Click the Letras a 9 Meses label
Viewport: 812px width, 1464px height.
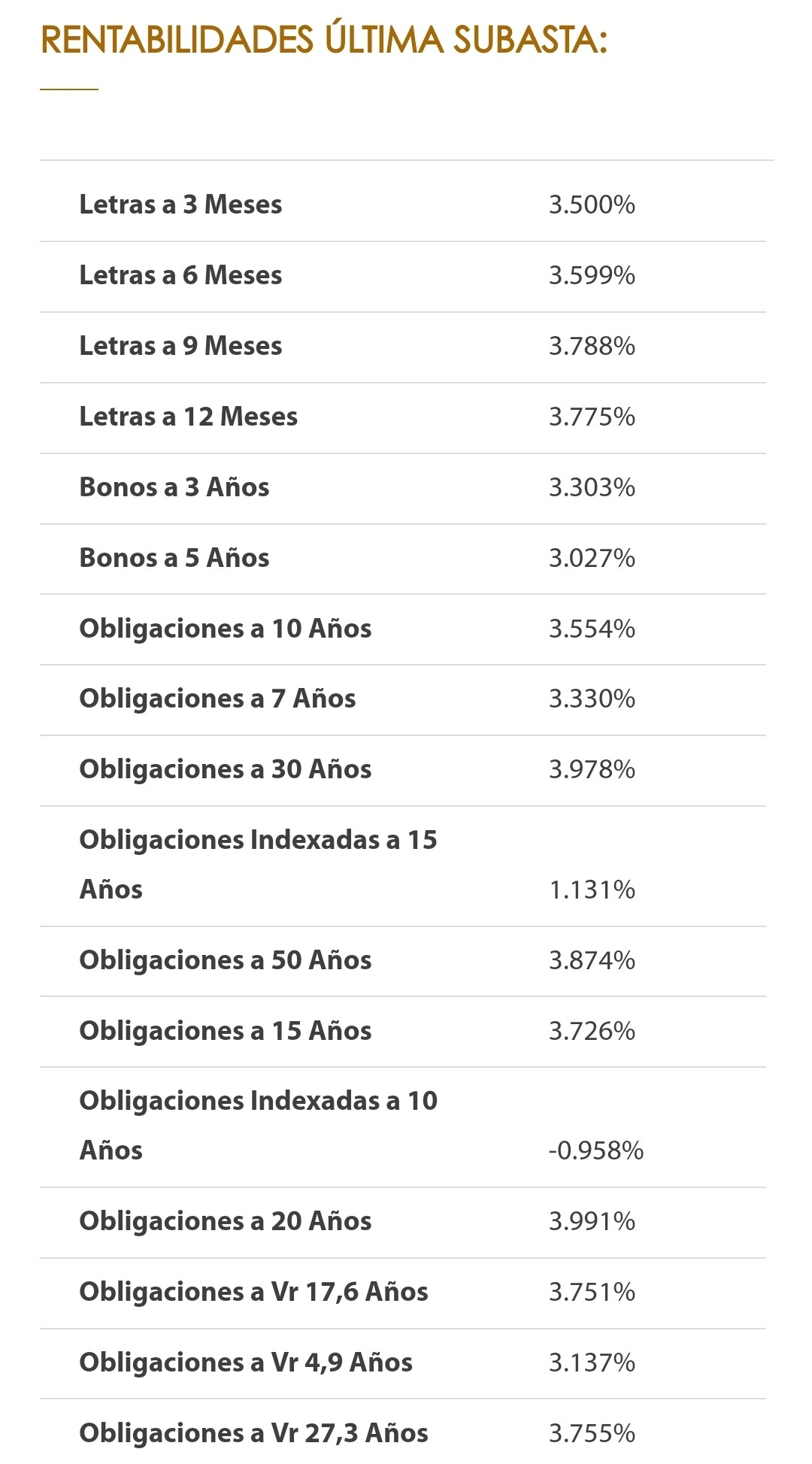click(x=180, y=346)
